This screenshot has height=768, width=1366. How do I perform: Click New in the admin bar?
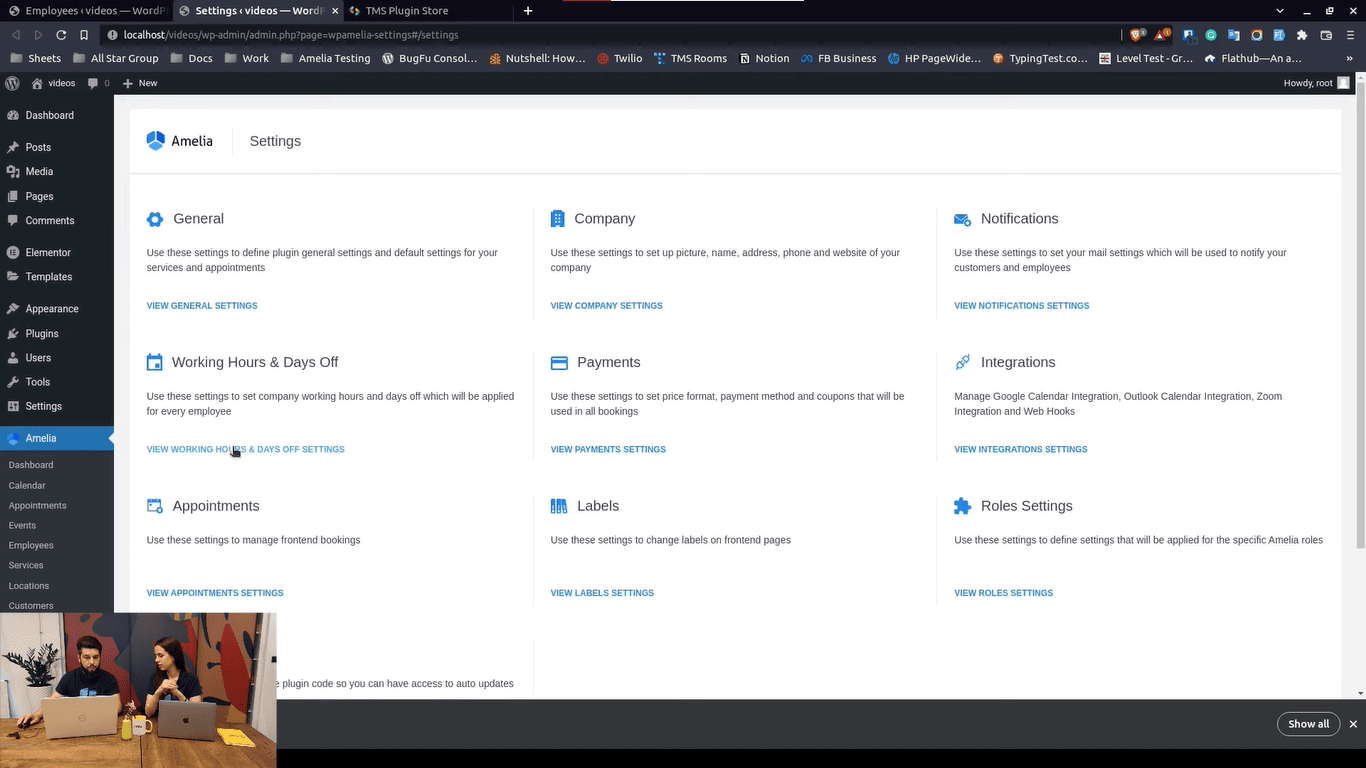[140, 83]
